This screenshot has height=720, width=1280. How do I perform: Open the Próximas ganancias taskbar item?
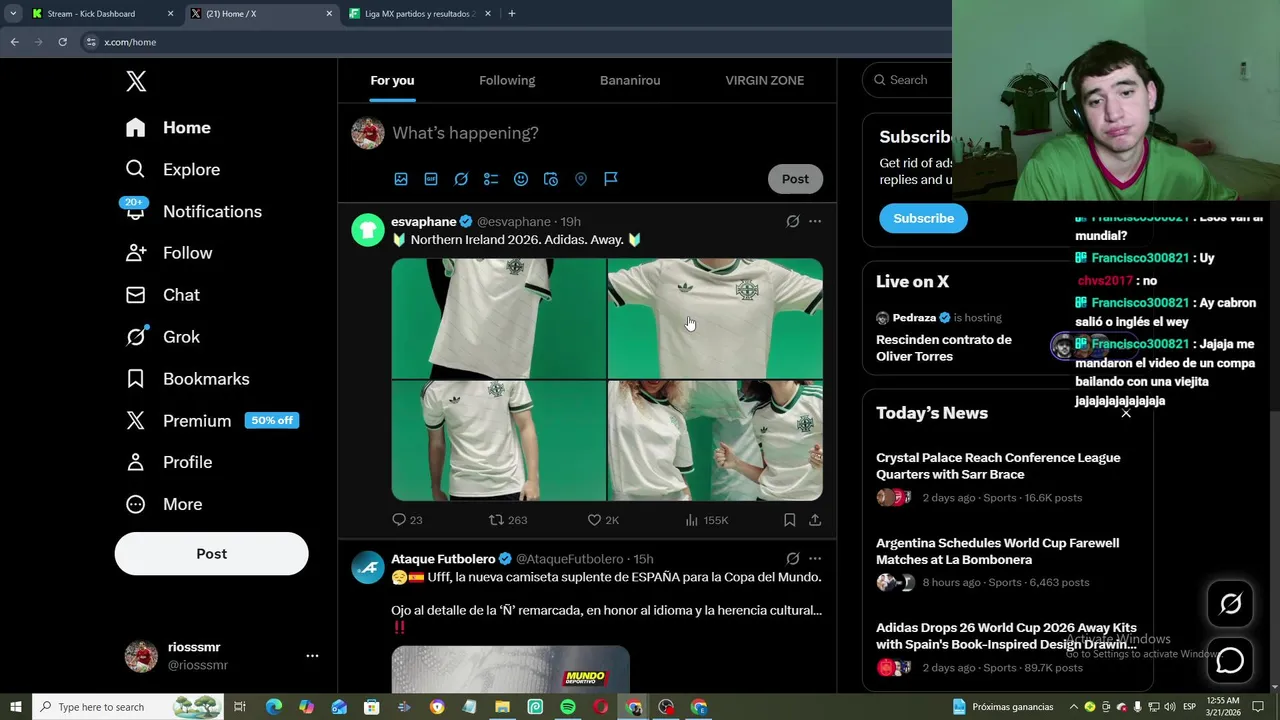click(1003, 707)
